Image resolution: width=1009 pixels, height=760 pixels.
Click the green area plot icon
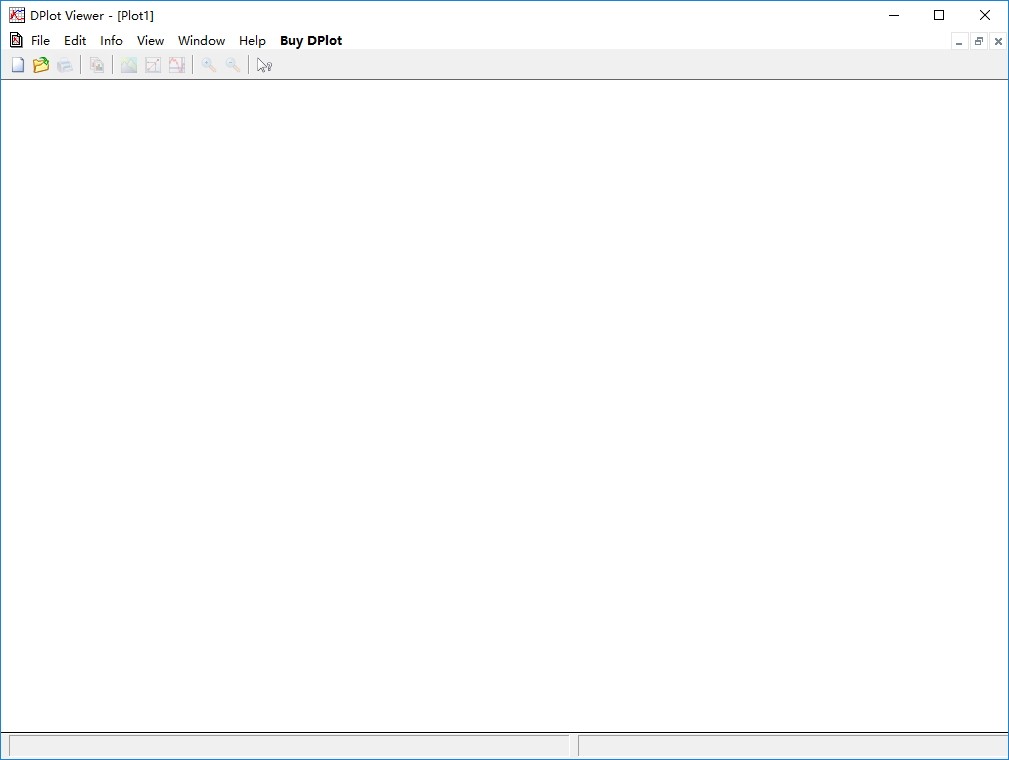[x=129, y=65]
